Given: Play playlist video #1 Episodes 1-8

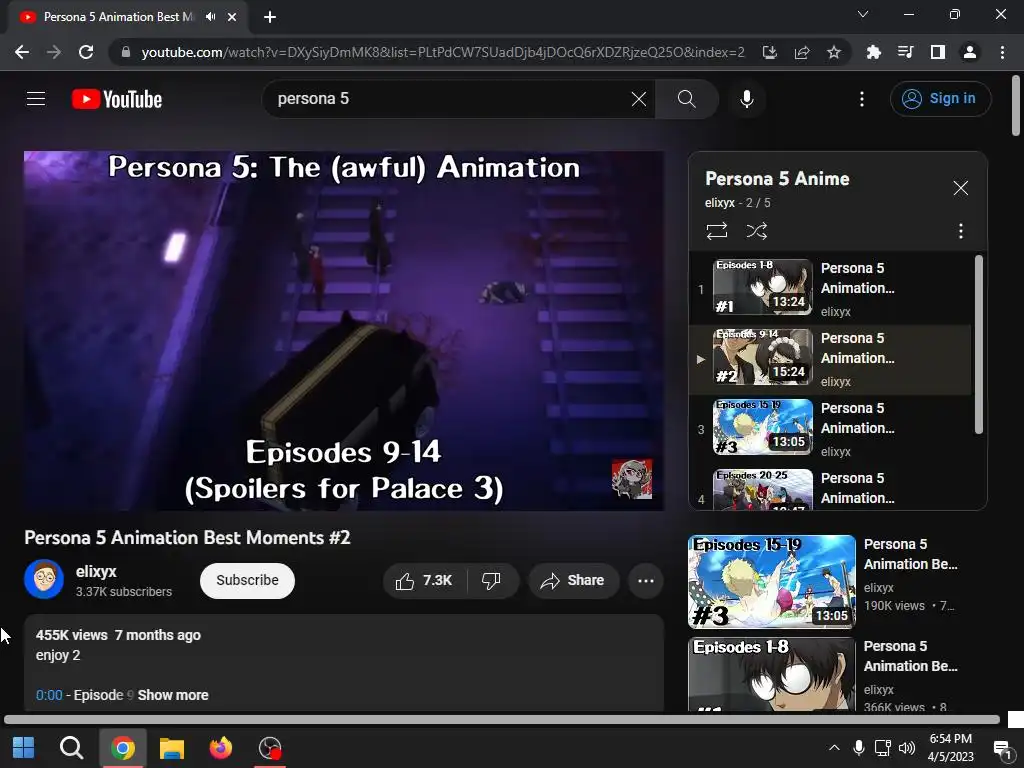Looking at the screenshot, I should pos(829,289).
